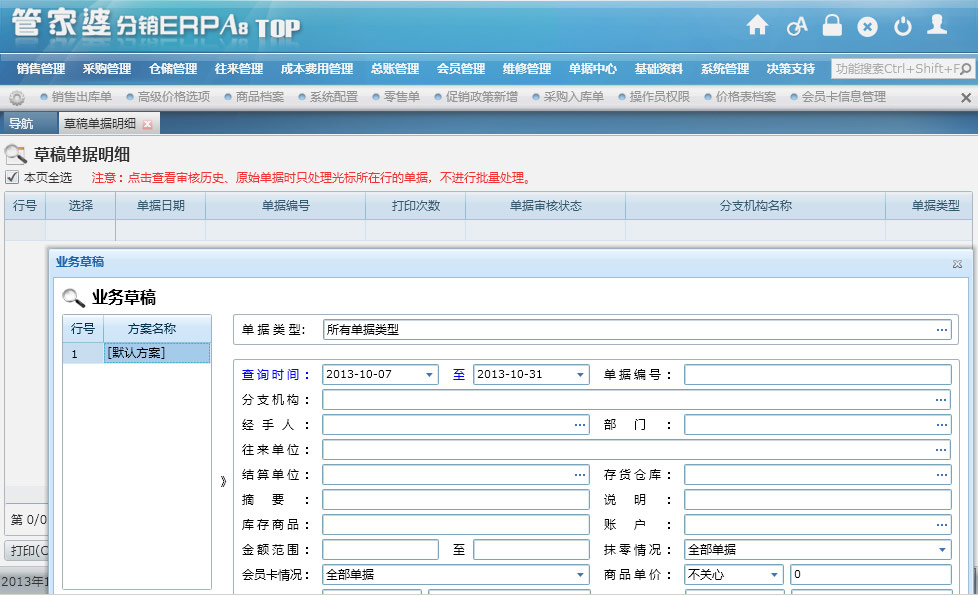This screenshot has width=978, height=596.
Task: Click the shortcut bar settings gear icon
Action: click(17, 98)
